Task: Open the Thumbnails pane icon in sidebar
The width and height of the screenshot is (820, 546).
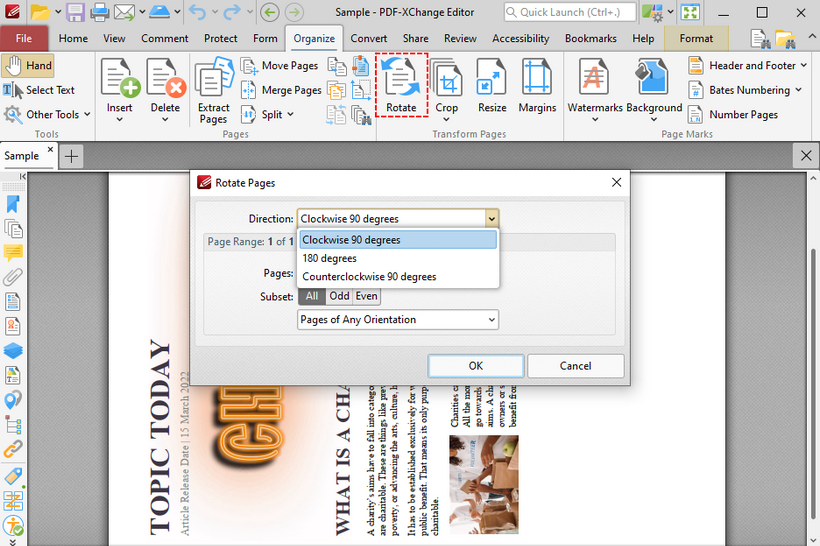Action: pyautogui.click(x=13, y=229)
